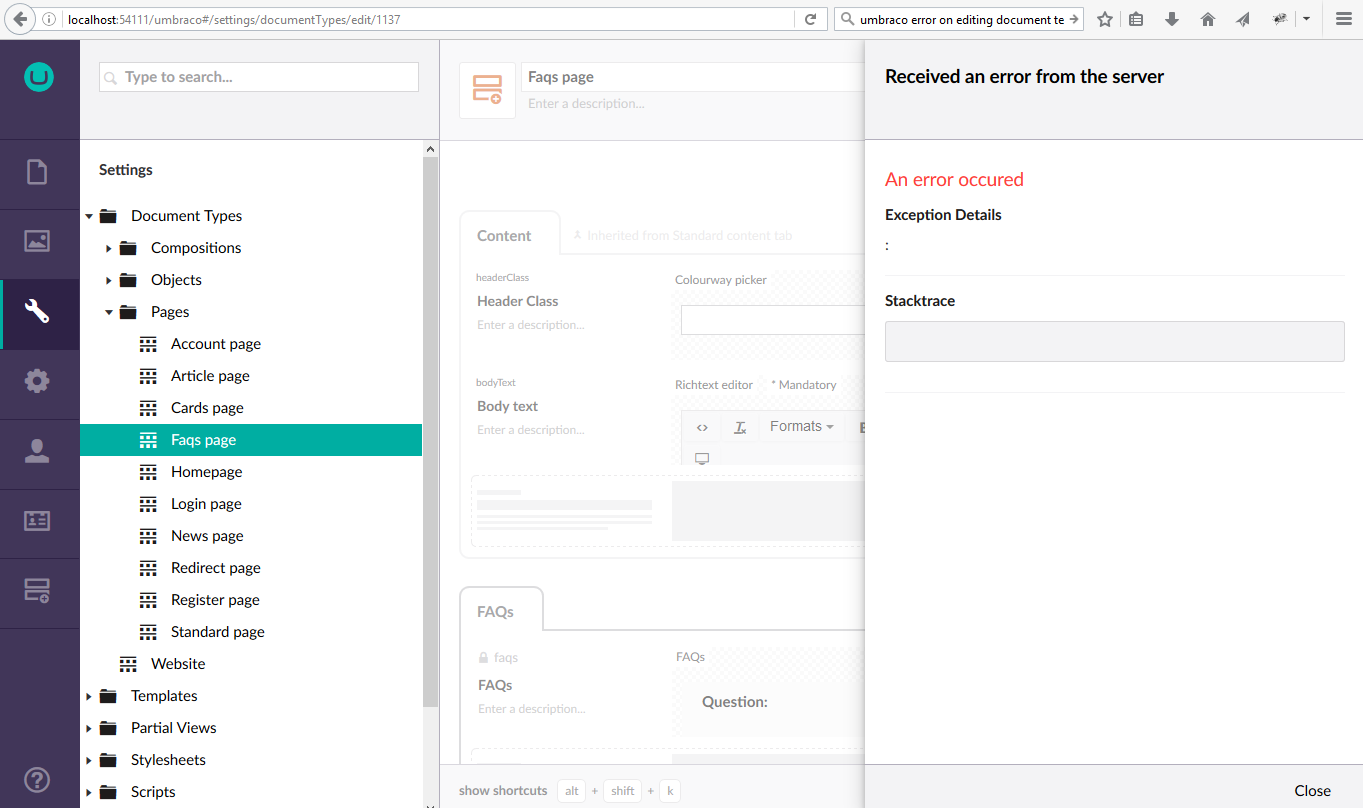Click the Body text property name
This screenshot has height=808, width=1363.
click(508, 406)
